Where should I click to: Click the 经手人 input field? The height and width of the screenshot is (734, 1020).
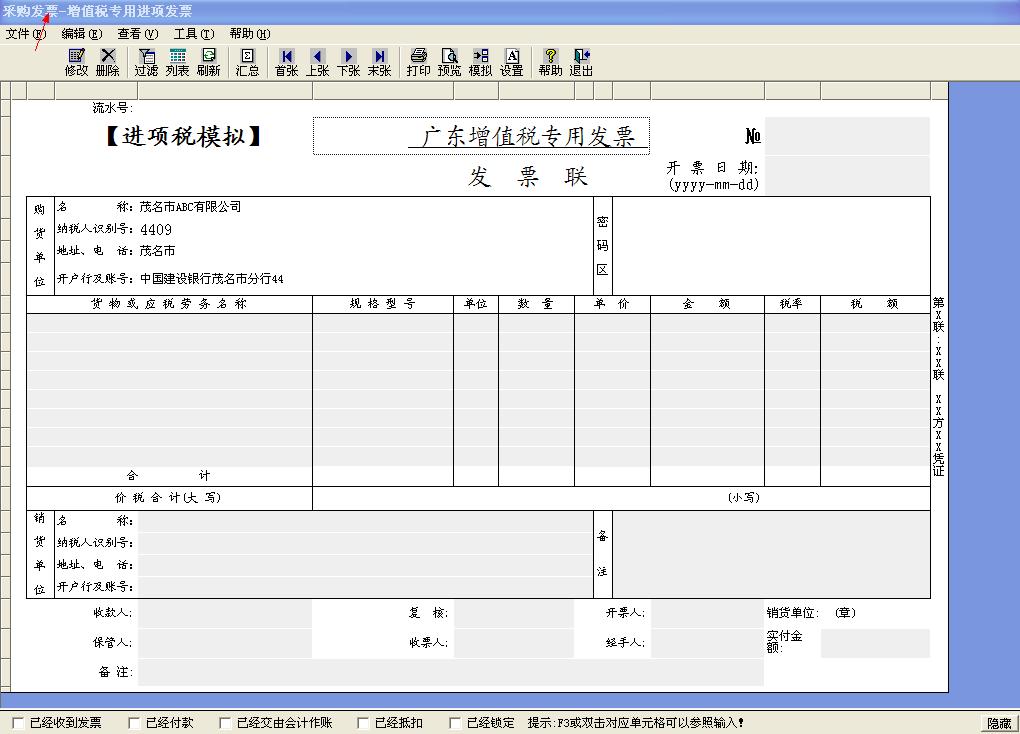coord(707,643)
